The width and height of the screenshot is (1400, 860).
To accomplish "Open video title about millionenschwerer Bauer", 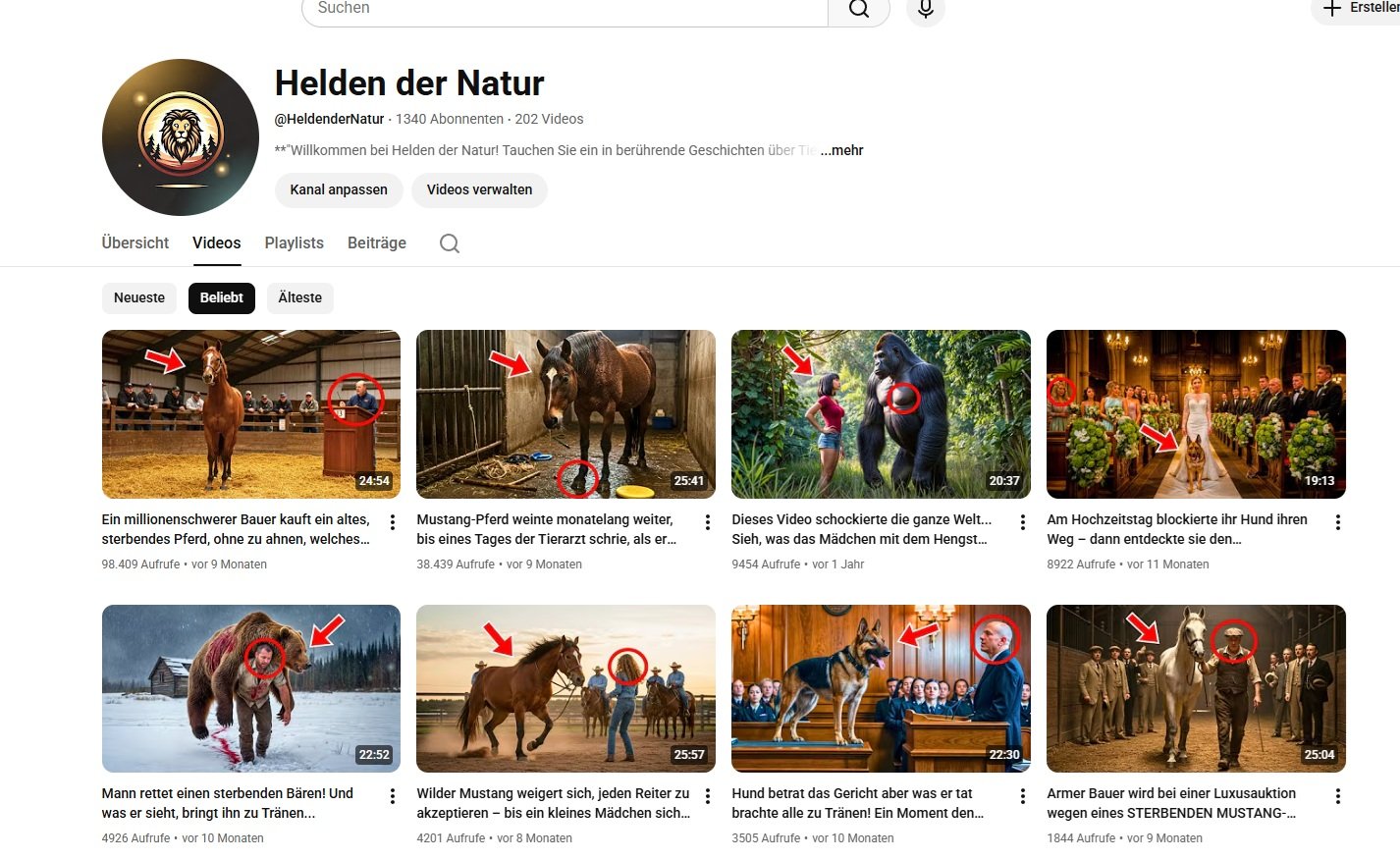I will pyautogui.click(x=237, y=529).
